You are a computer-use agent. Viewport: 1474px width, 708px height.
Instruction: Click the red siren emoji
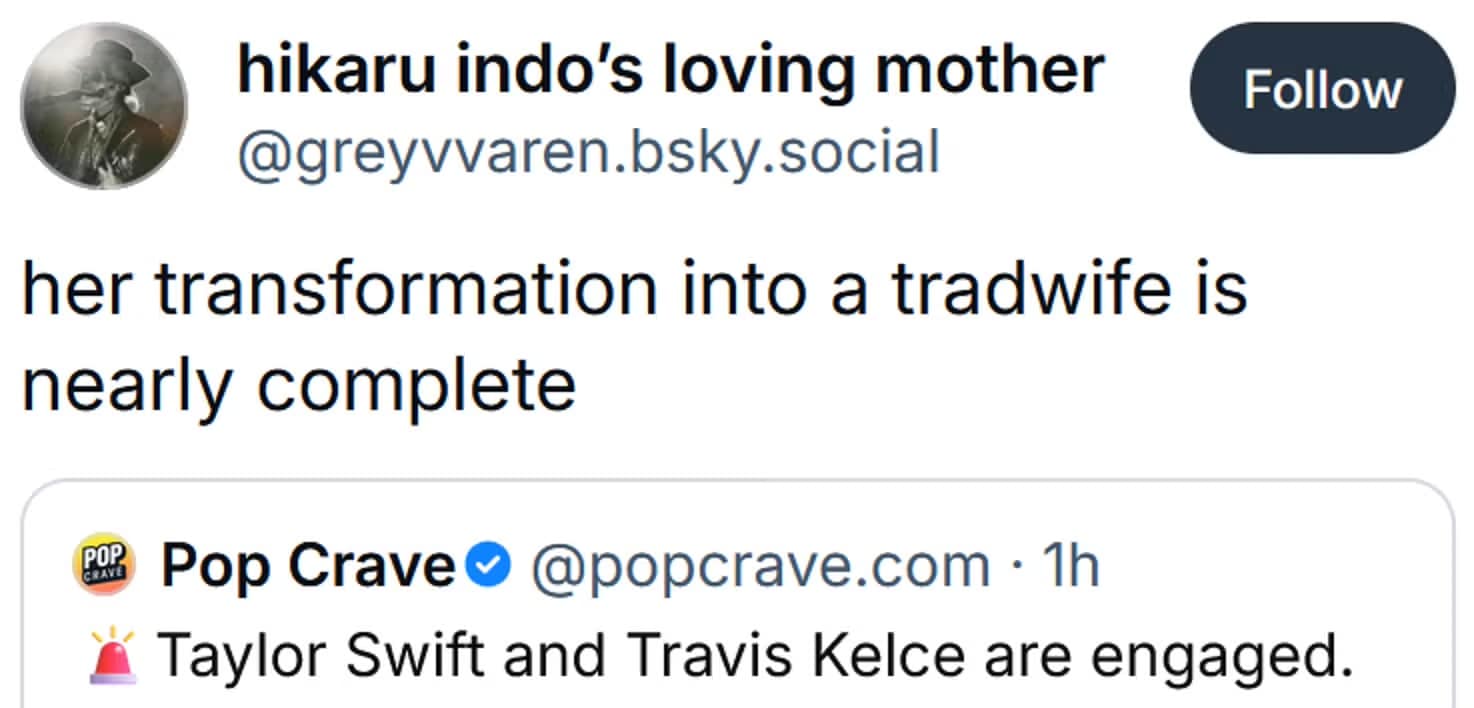tap(112, 656)
